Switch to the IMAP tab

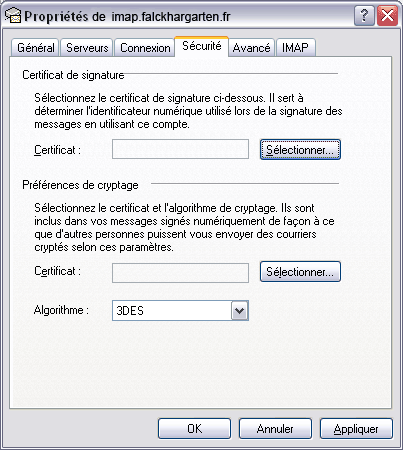[295, 48]
